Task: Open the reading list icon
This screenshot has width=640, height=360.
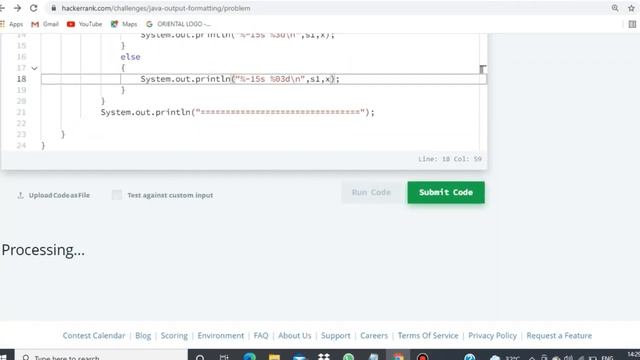Action: (632, 24)
